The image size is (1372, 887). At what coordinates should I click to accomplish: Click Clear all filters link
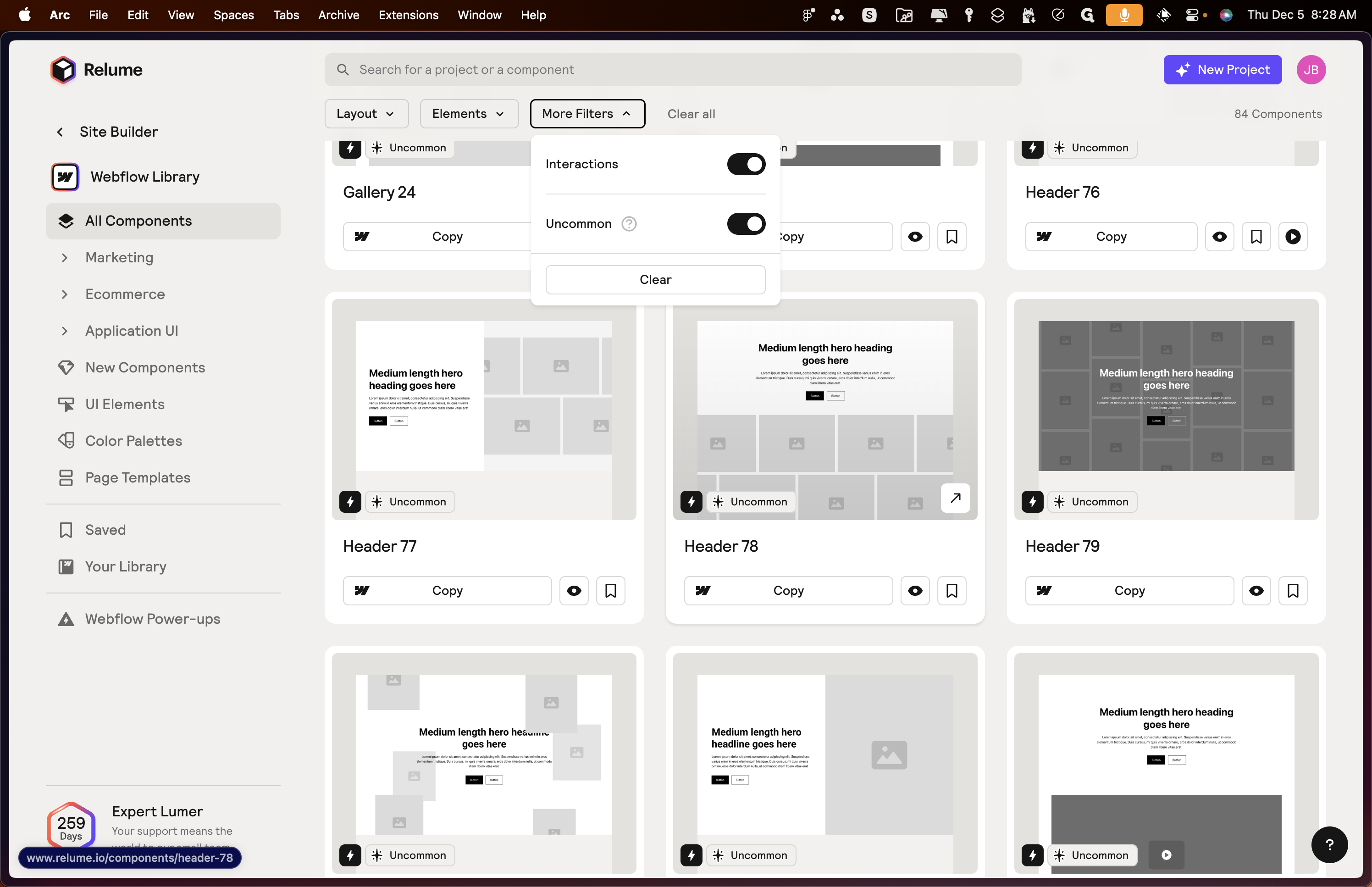[691, 114]
